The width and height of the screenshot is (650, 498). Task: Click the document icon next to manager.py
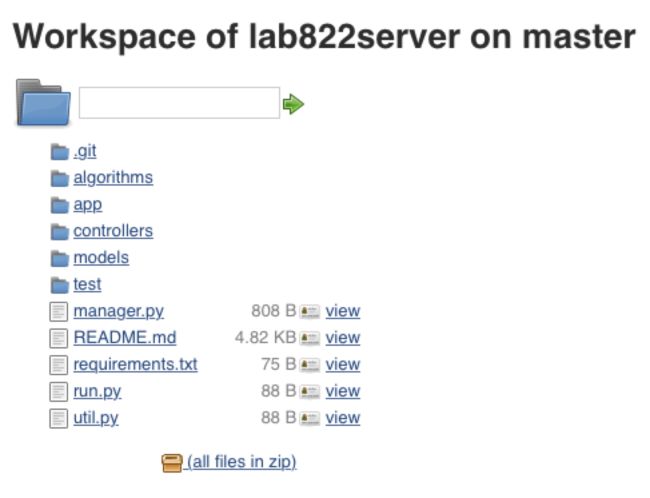pos(58,312)
